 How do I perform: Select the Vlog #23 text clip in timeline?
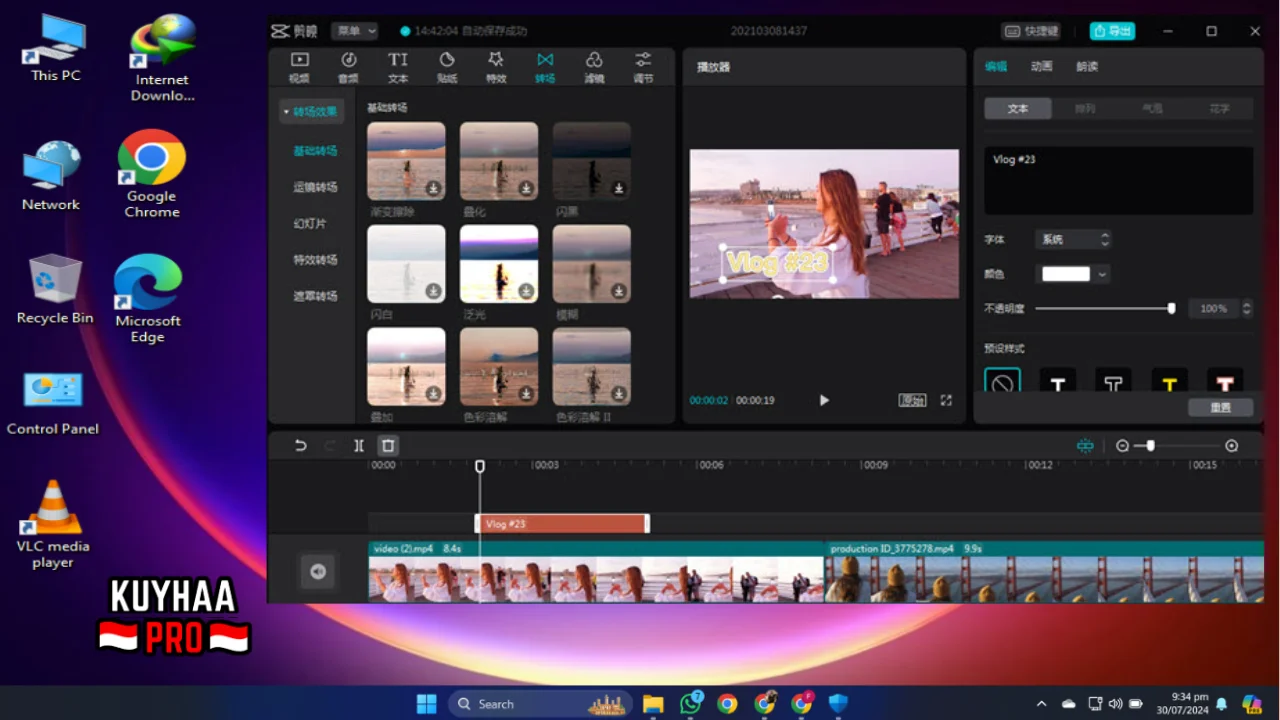click(x=562, y=523)
